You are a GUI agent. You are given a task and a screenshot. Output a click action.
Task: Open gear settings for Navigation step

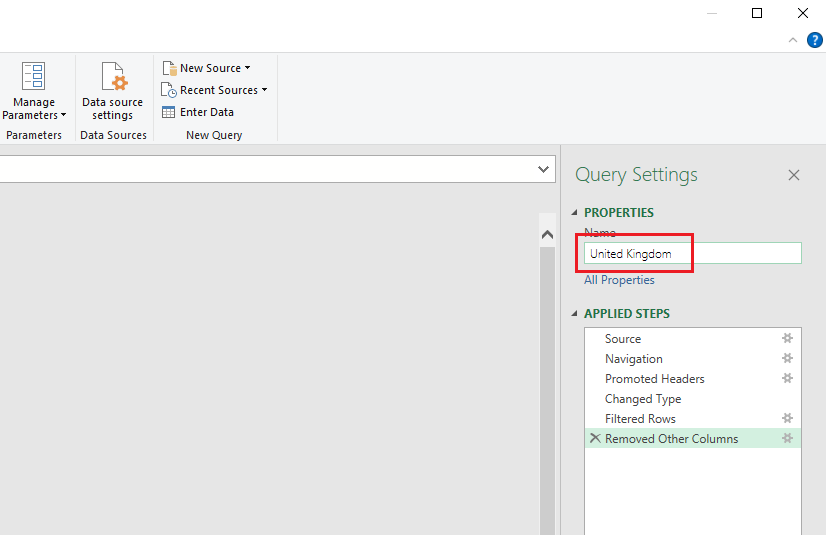(x=787, y=359)
